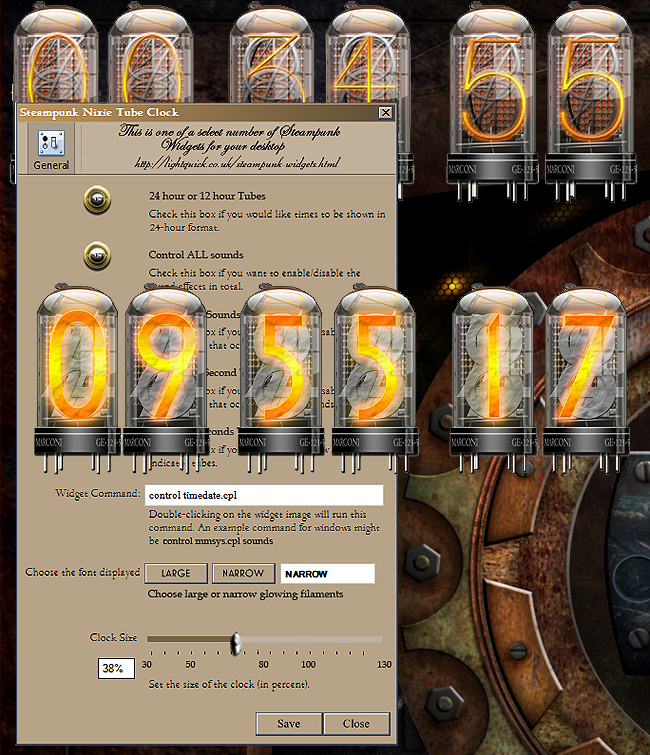Click the font value field showing NARROW

(x=327, y=573)
